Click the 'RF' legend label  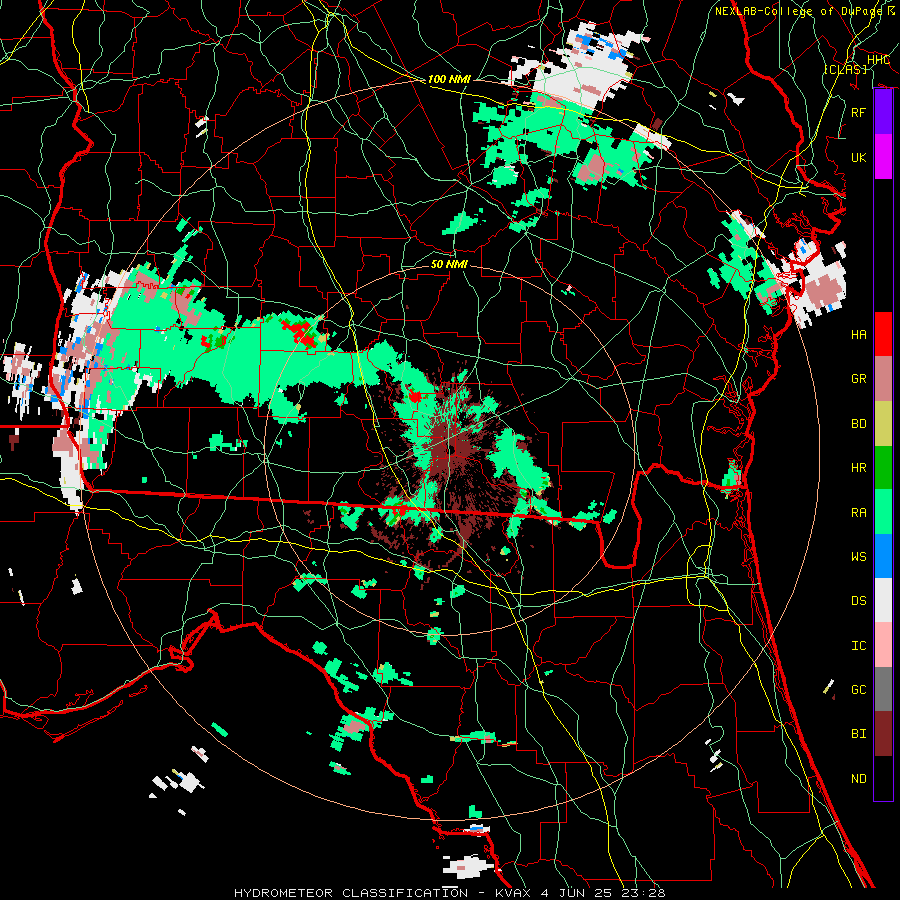[x=858, y=112]
